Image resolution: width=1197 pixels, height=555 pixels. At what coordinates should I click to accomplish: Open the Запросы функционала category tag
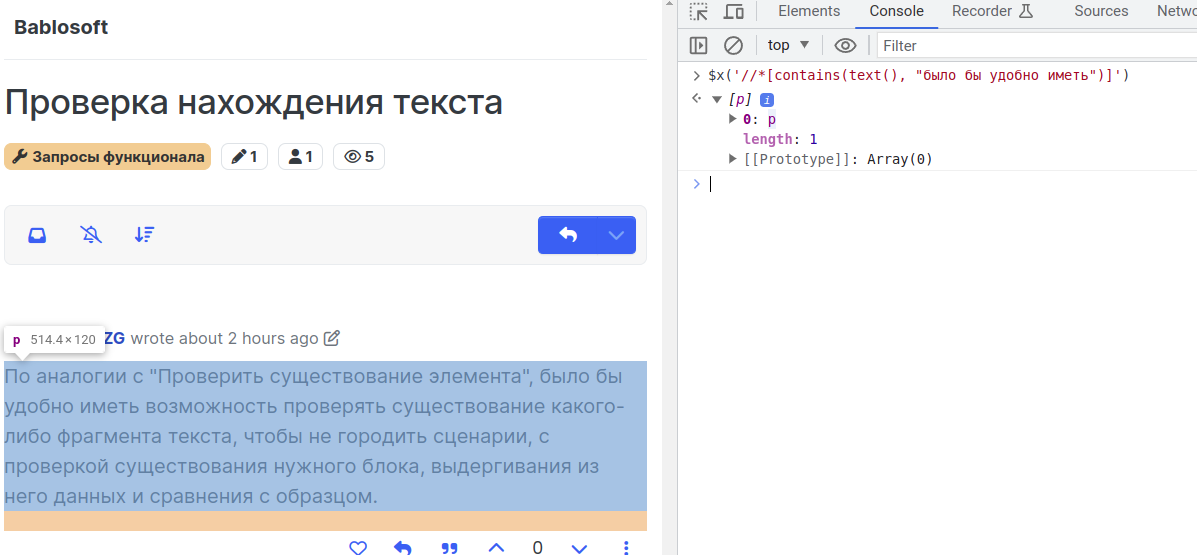108,157
